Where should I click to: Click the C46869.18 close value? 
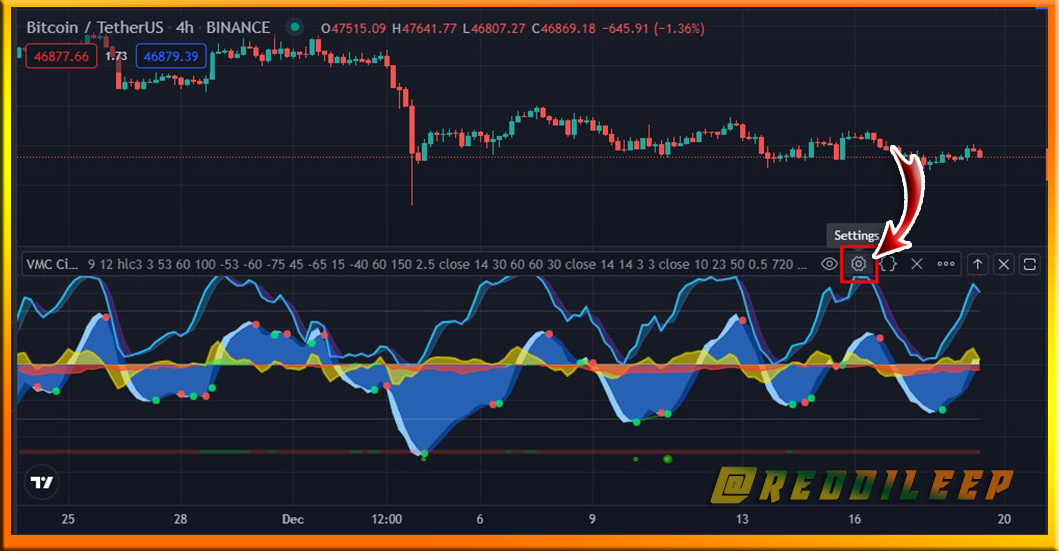[x=563, y=28]
